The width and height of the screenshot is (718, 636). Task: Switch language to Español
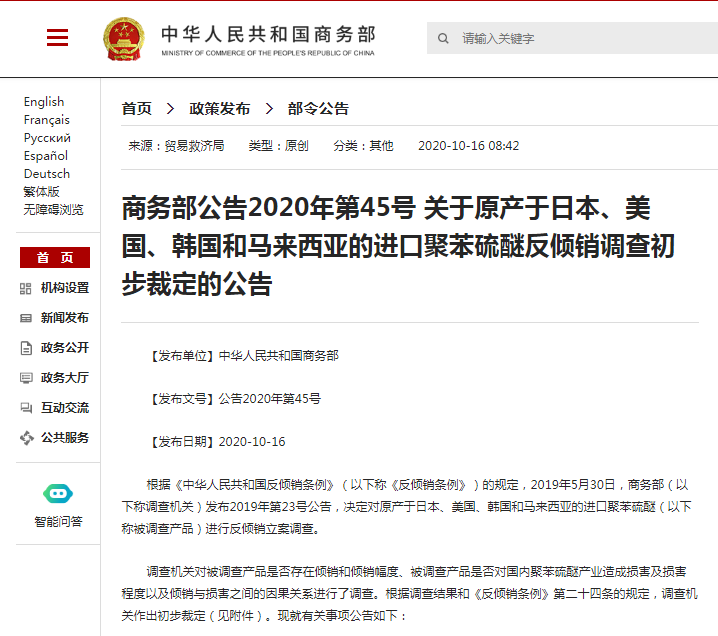46,156
